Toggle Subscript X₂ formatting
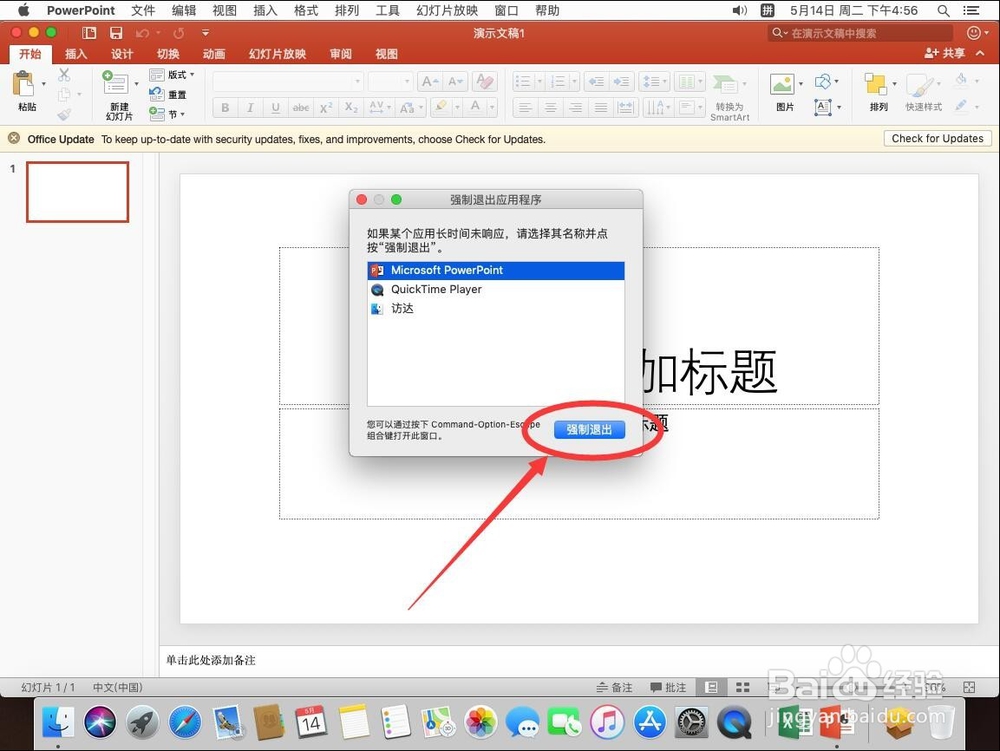Viewport: 1000px width, 751px height. [x=351, y=108]
